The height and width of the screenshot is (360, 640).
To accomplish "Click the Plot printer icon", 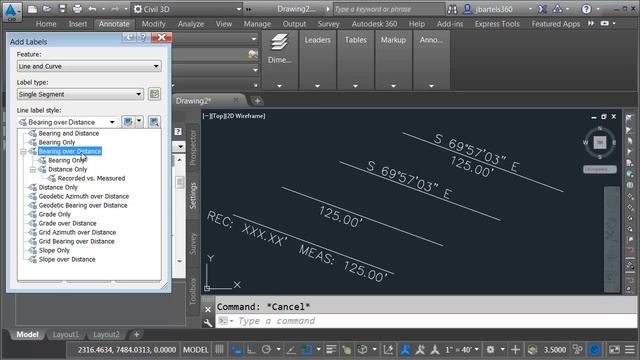I will [x=77, y=9].
